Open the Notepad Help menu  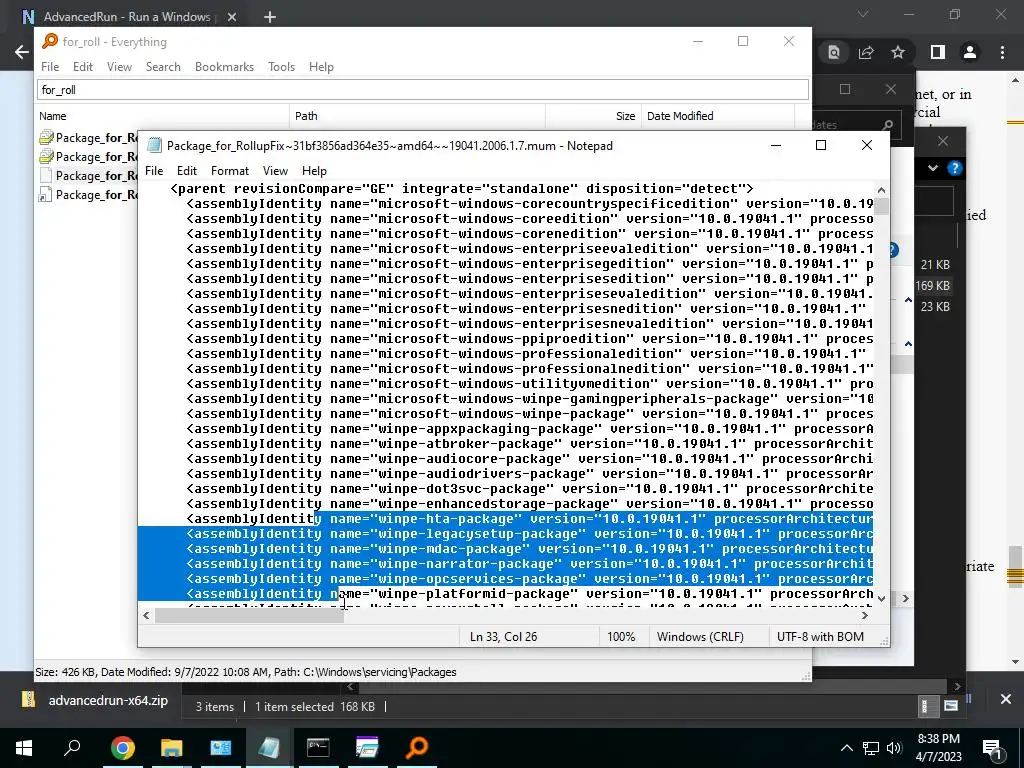pos(314,170)
